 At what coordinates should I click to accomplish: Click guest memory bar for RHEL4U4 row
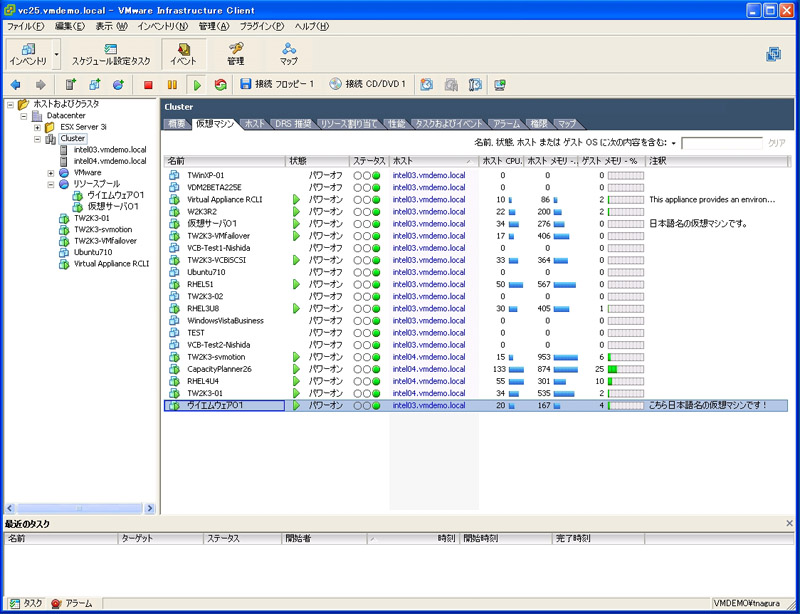(x=626, y=381)
